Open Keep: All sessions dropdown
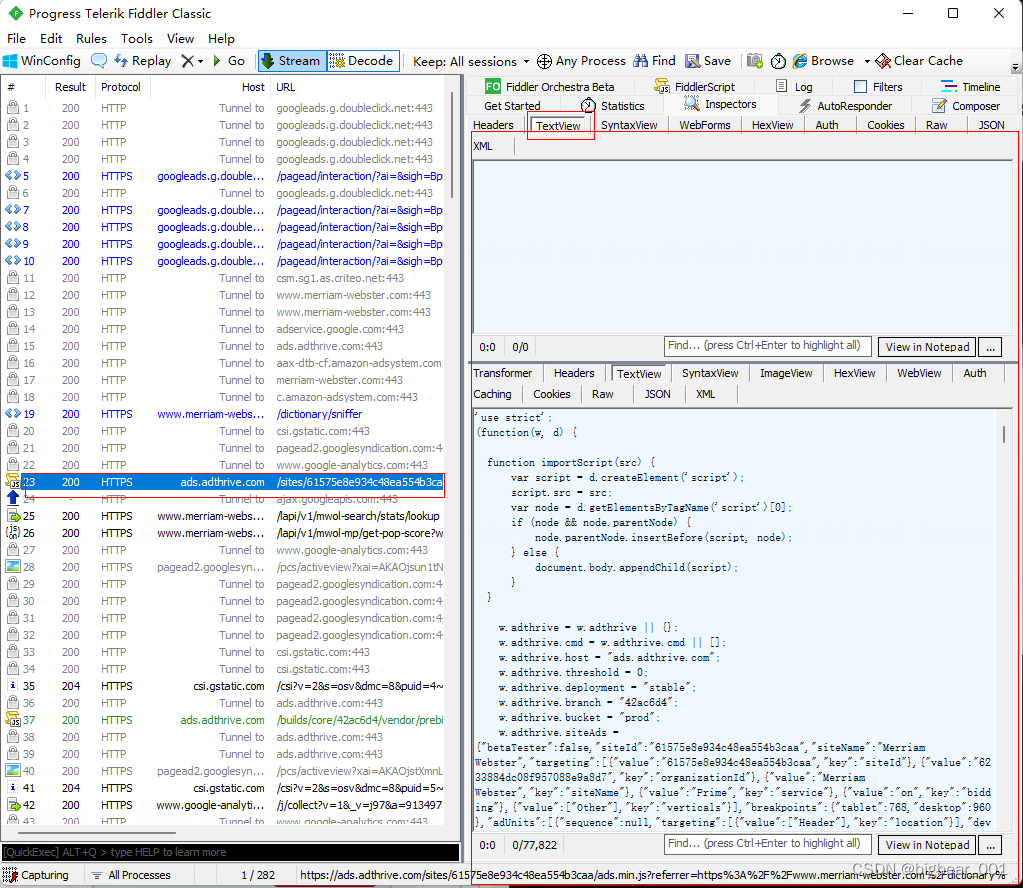1023x888 pixels. 470,61
